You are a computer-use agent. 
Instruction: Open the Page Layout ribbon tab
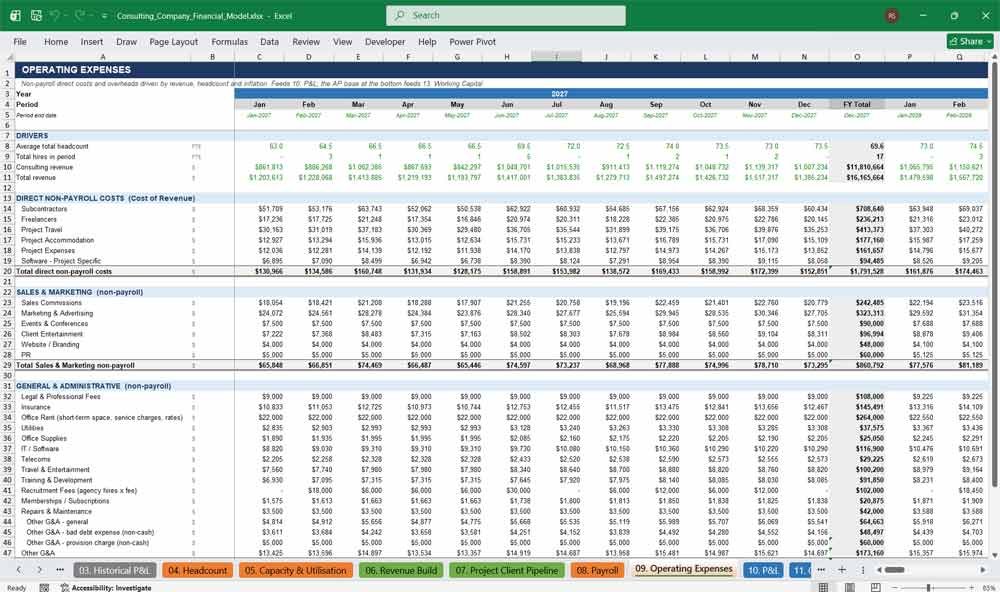coord(173,41)
